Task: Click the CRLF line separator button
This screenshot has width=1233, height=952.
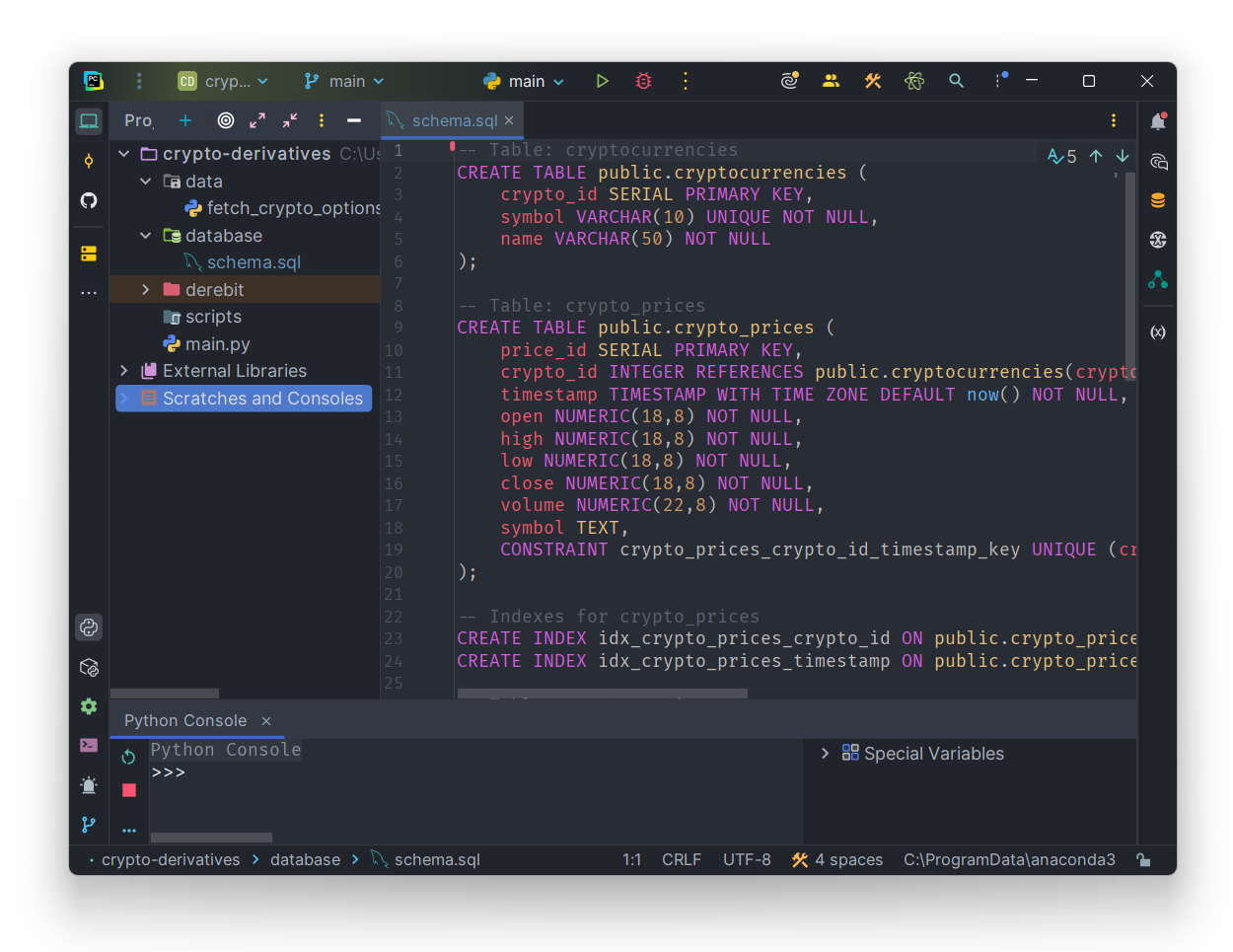Action: [x=681, y=860]
